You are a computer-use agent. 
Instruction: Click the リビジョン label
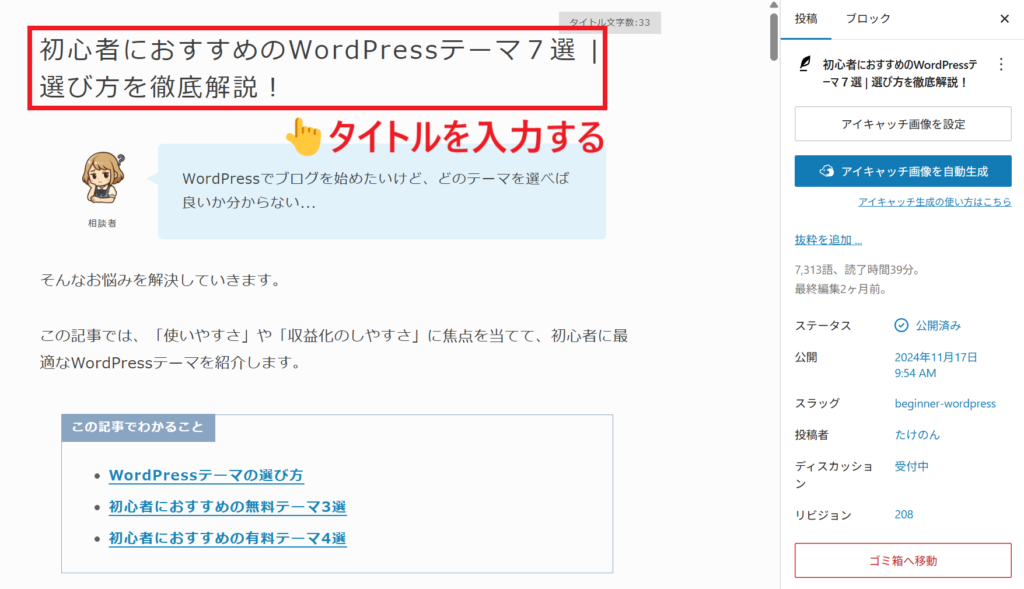point(823,515)
